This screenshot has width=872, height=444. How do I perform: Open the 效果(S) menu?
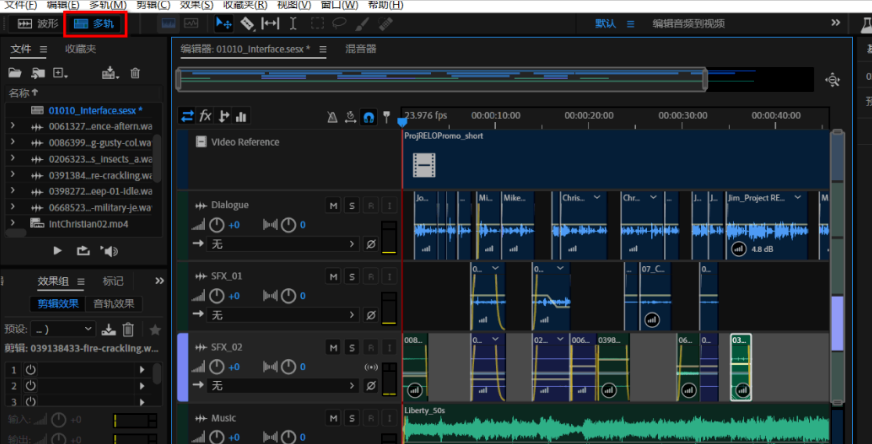[197, 5]
